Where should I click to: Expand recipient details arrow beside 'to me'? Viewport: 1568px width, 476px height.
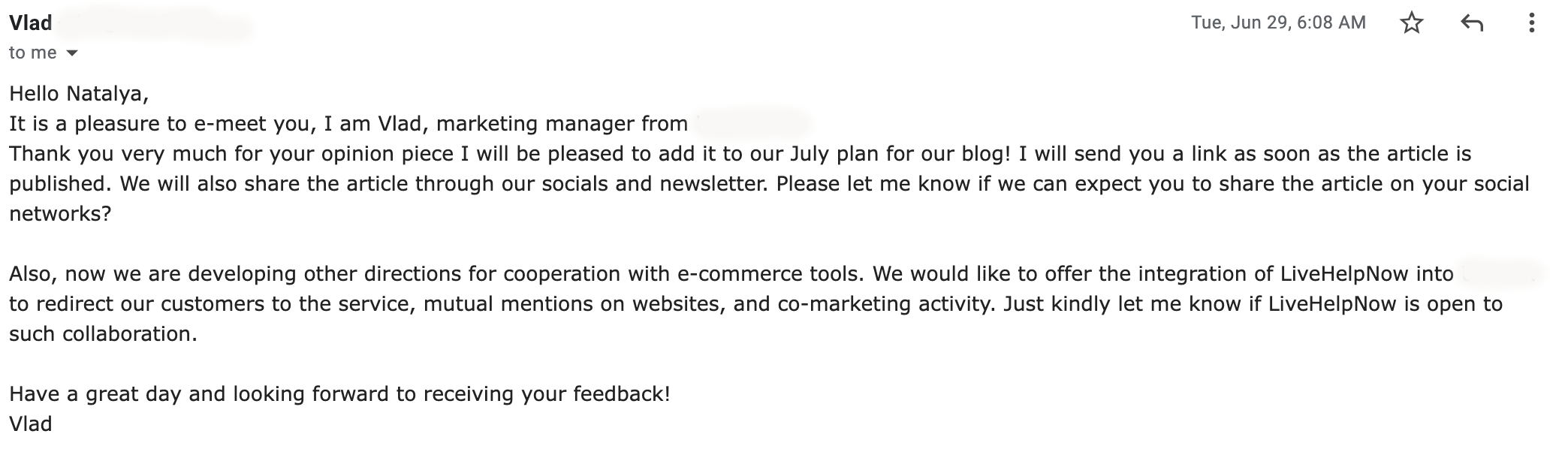click(72, 53)
